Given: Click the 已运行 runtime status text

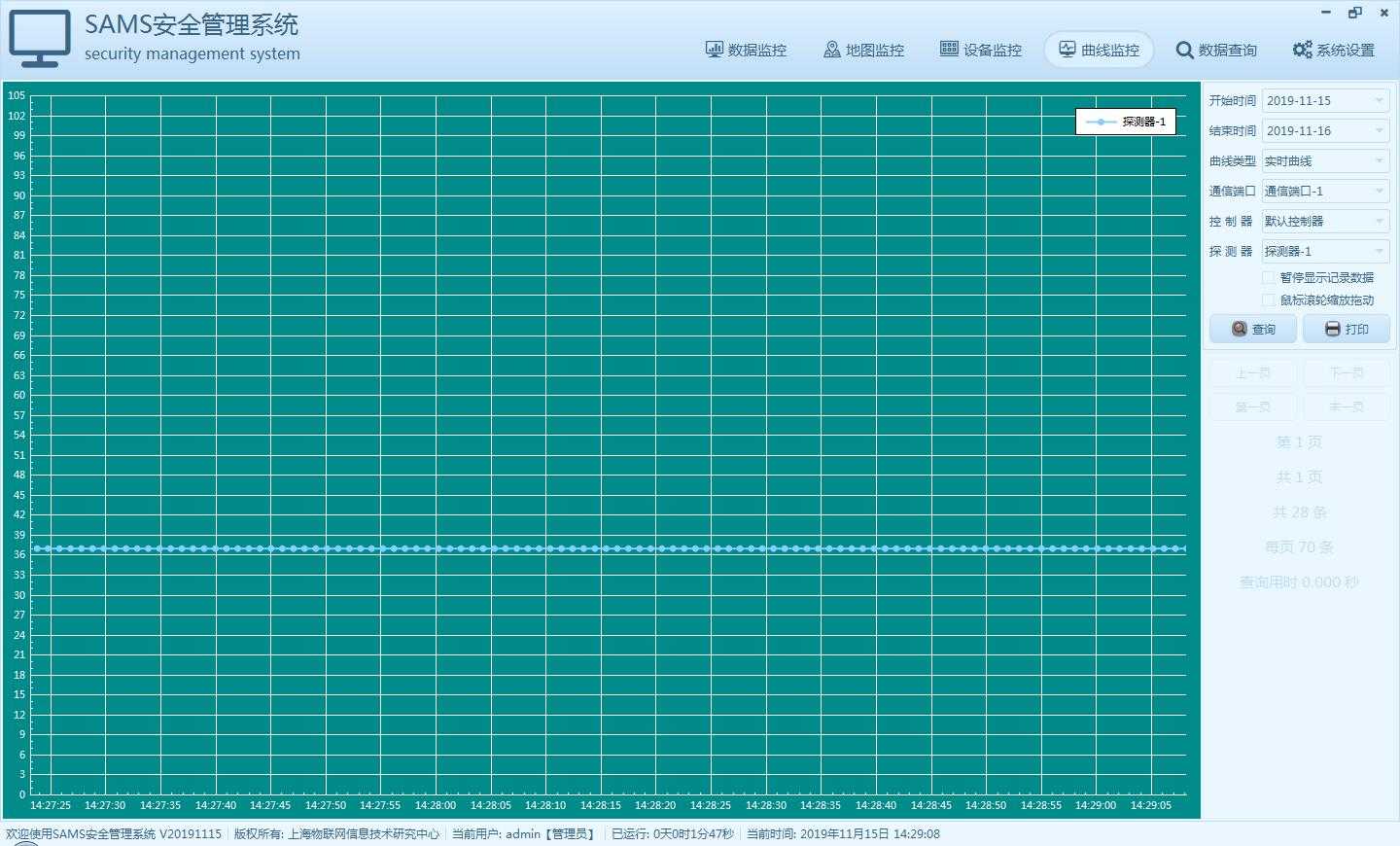Looking at the screenshot, I should point(673,834).
